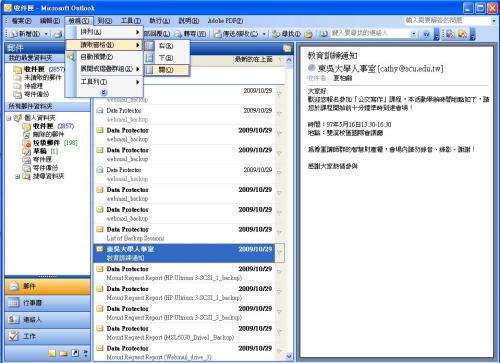
Task: Open the 檔案 (File) menu
Action: point(21,21)
